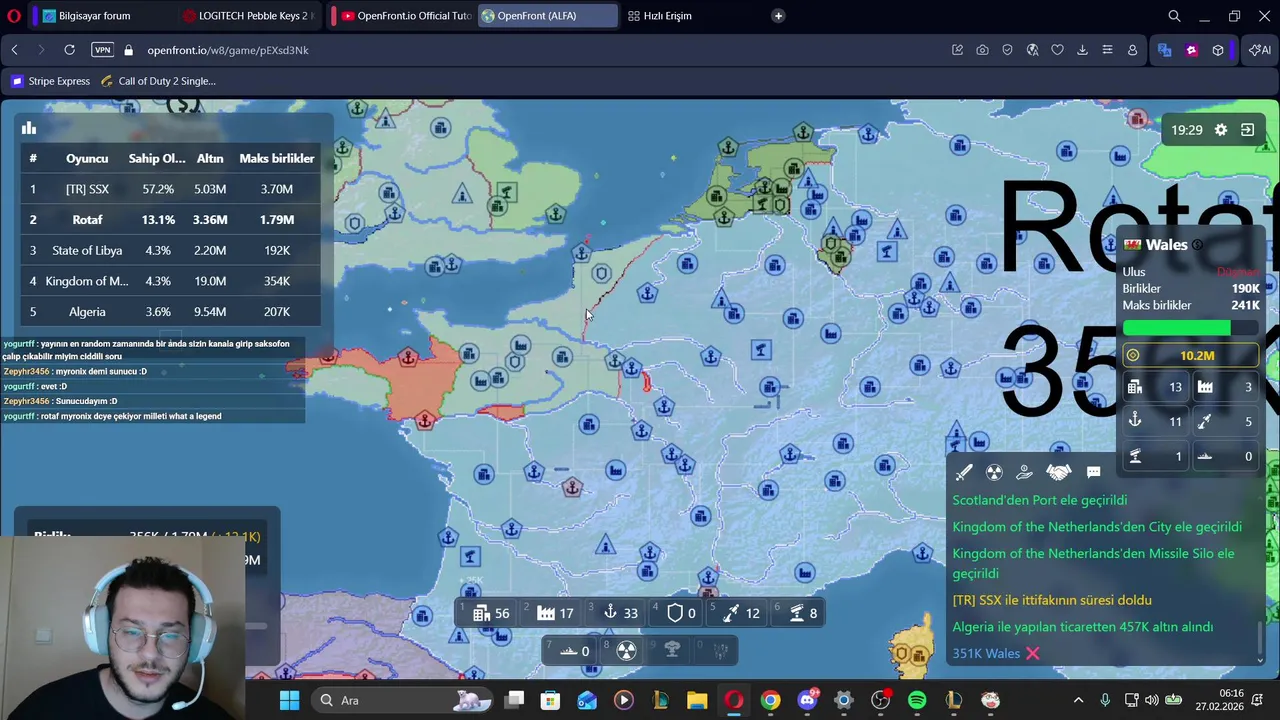The image size is (1280, 720).
Task: Filter events by chat bubble icon
Action: click(x=1093, y=472)
